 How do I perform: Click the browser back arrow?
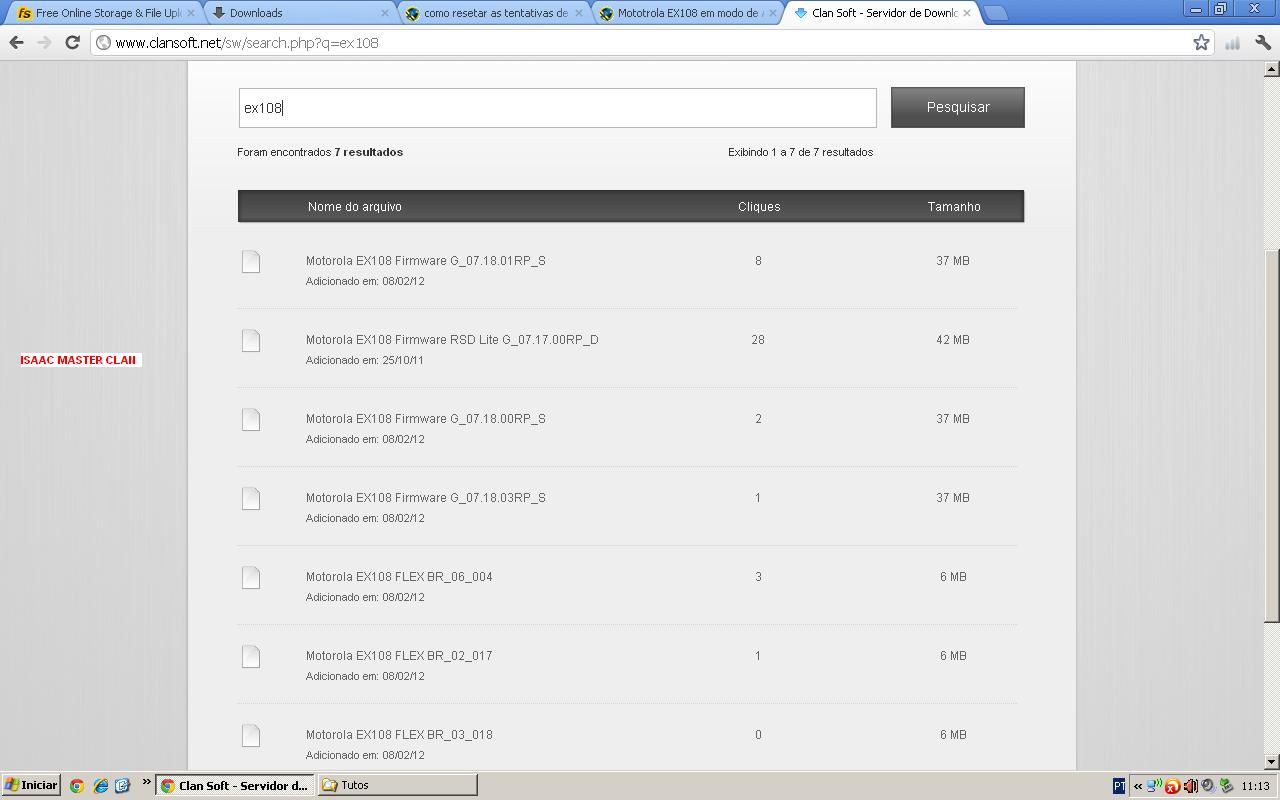[x=16, y=42]
